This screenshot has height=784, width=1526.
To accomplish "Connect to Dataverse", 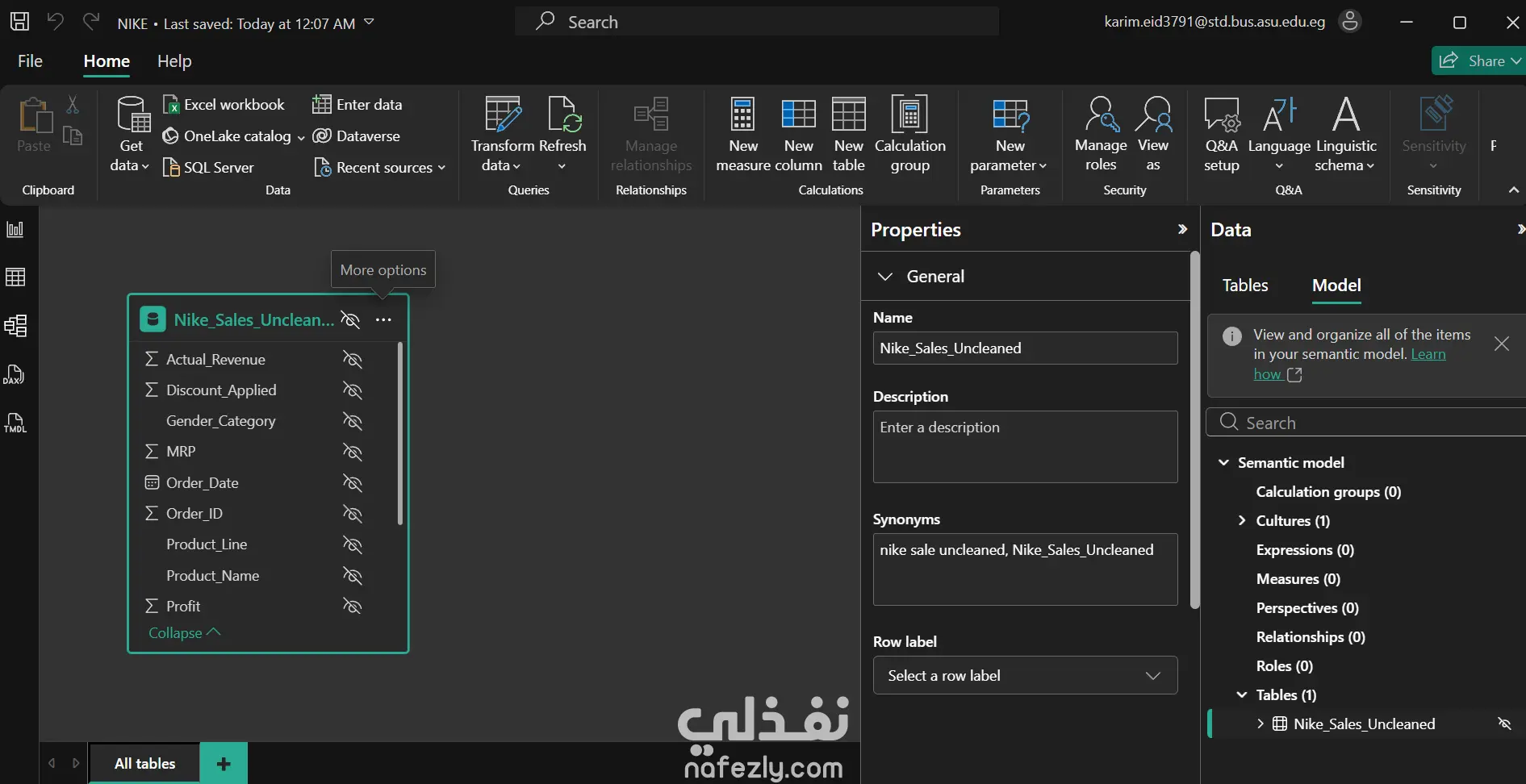I will 357,136.
